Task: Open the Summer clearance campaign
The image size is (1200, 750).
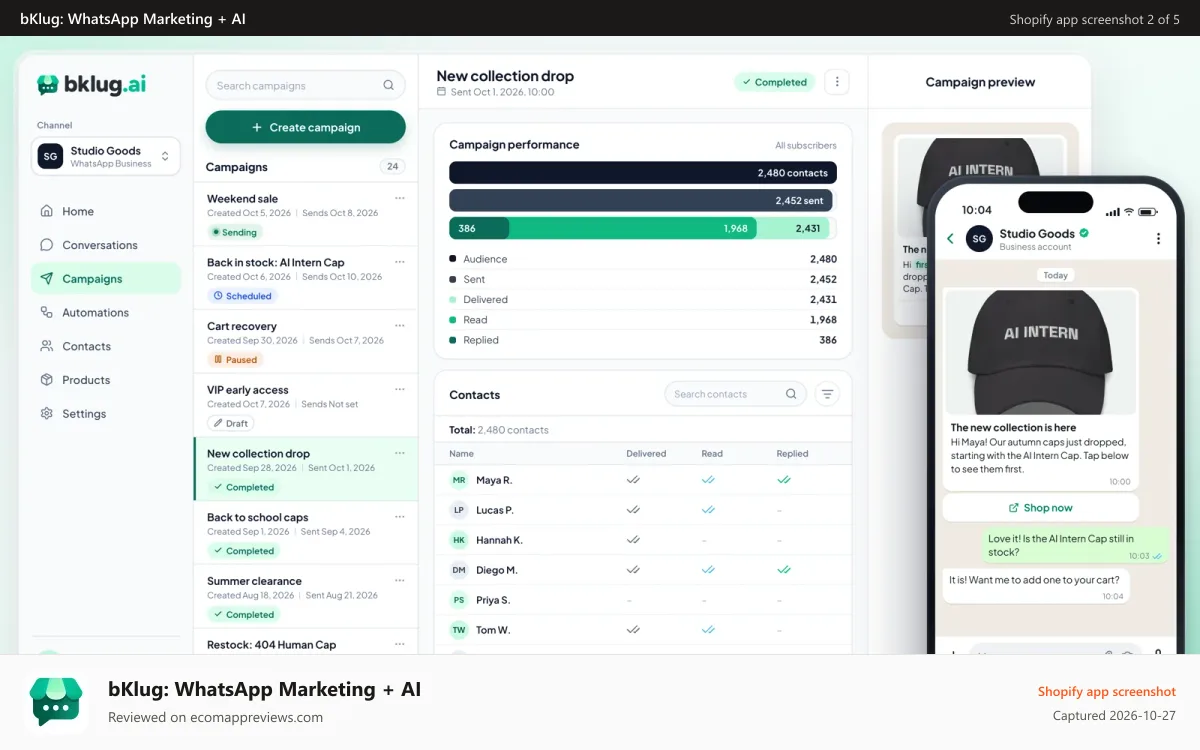Action: point(305,597)
